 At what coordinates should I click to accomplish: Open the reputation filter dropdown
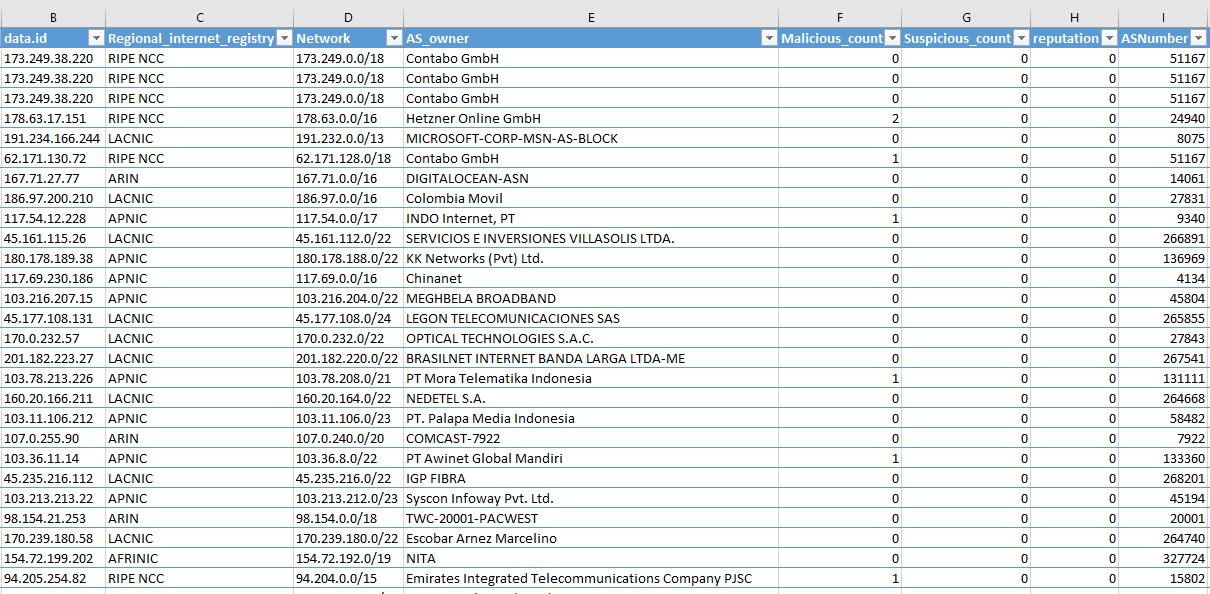1110,38
